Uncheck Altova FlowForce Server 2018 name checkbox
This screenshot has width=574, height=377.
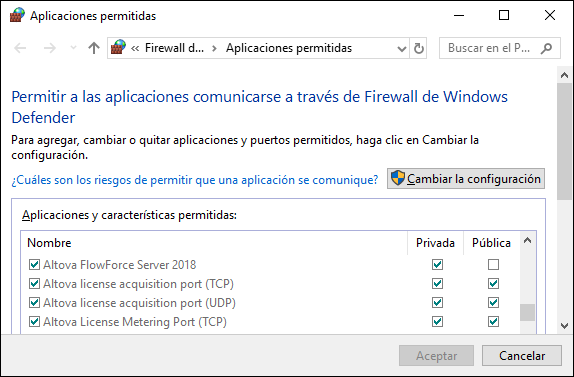34,265
